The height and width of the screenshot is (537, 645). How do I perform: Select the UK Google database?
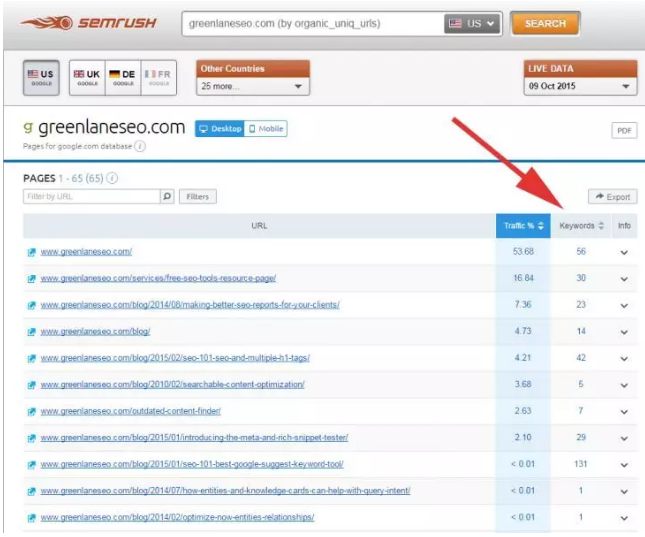pyautogui.click(x=86, y=77)
